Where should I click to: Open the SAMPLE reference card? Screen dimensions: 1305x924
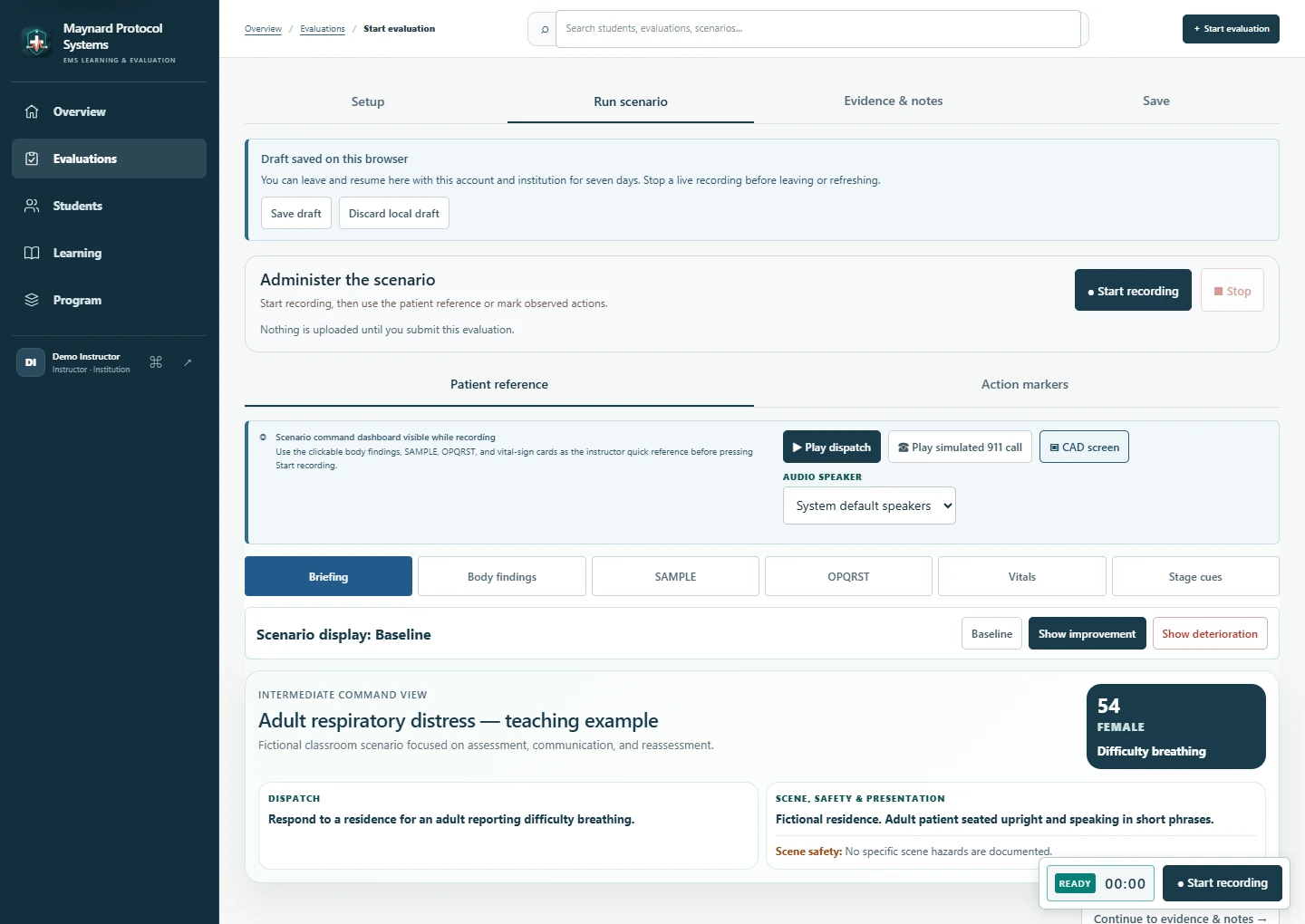[675, 576]
